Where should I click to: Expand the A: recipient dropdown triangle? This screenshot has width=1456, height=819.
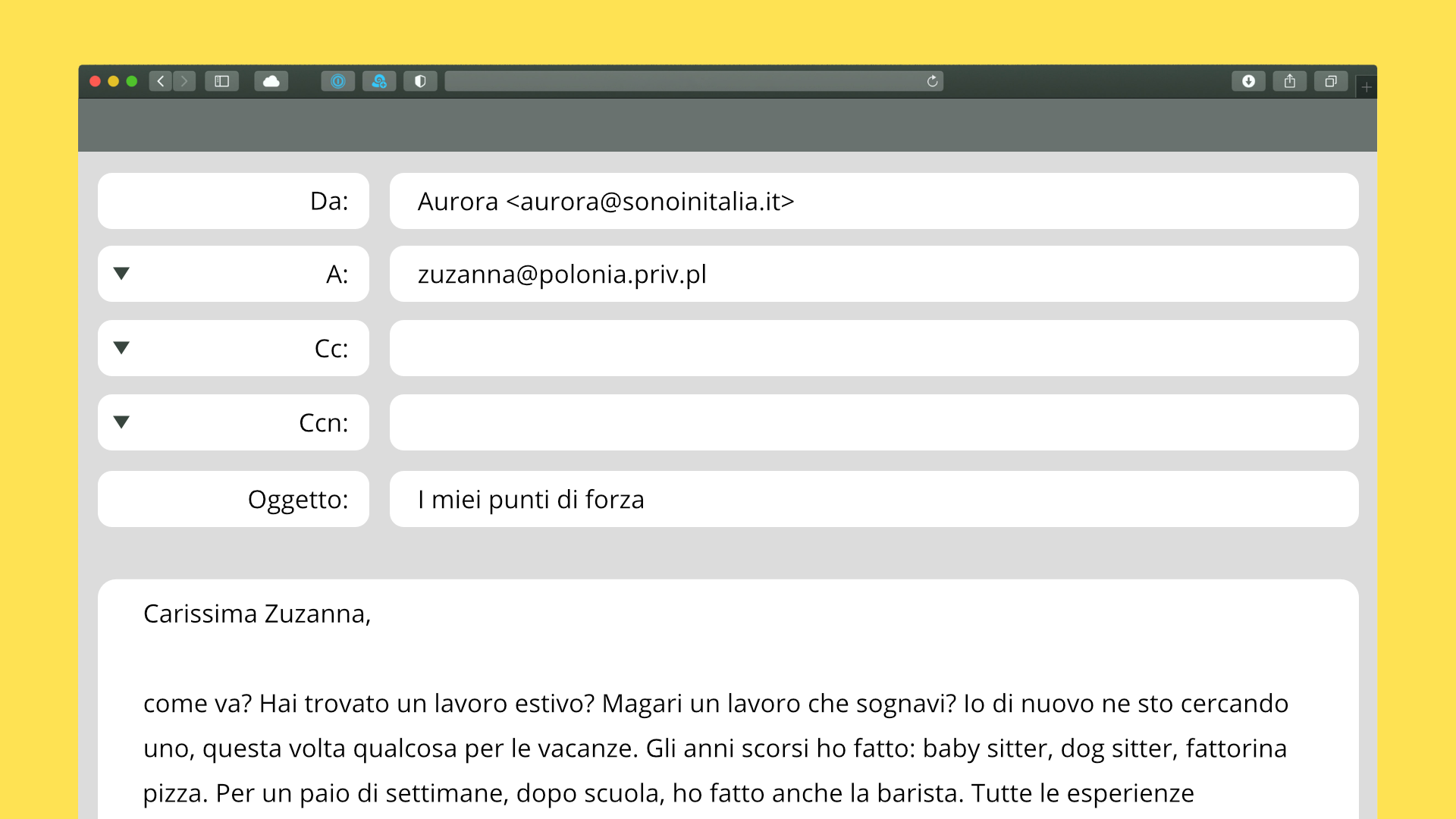point(121,274)
